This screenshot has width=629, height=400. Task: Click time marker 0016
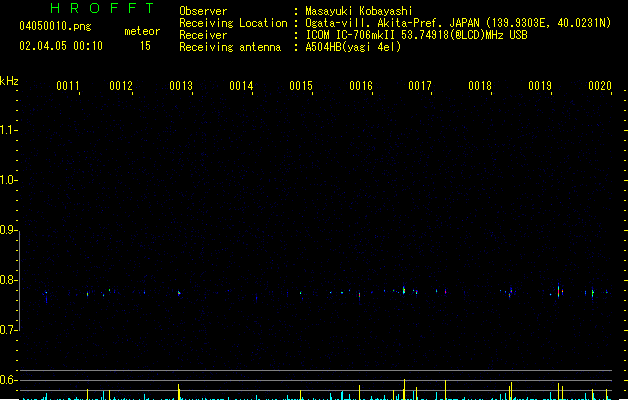[x=361, y=86]
